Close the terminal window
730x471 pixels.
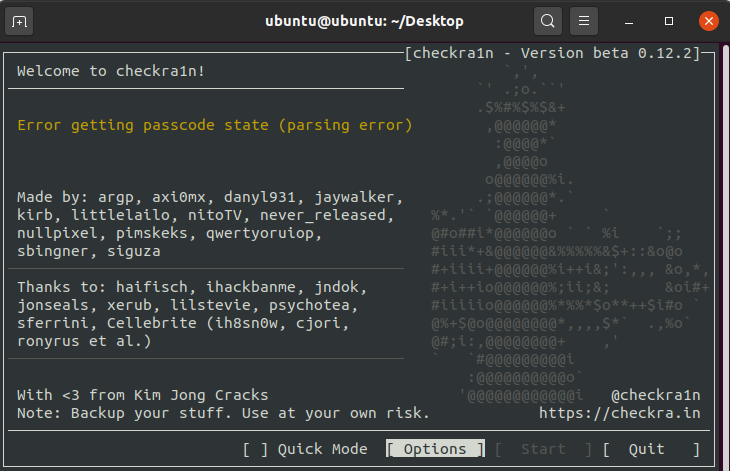[709, 21]
